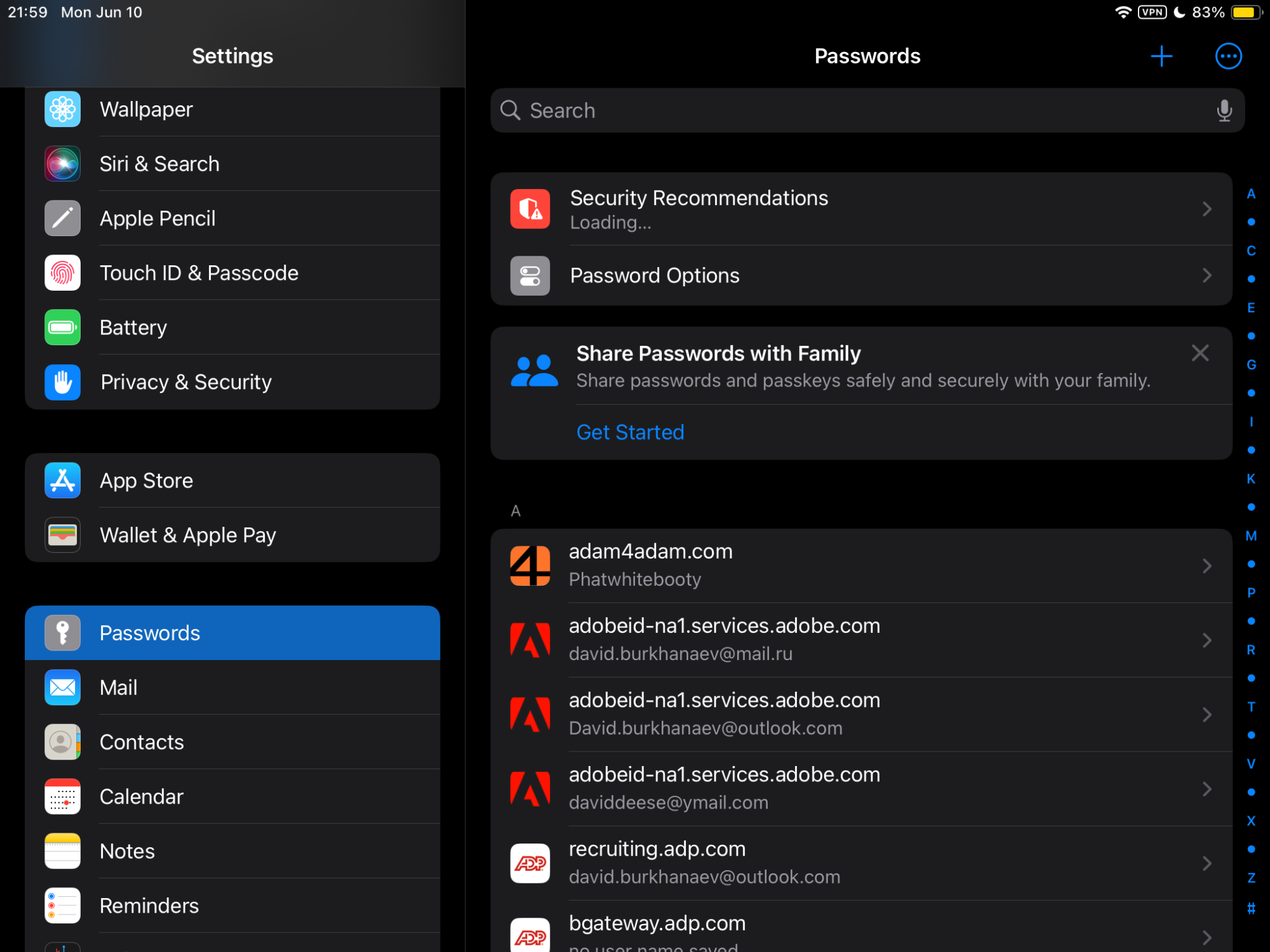Tap the family sharing people icon
1270x952 pixels.
tap(534, 371)
